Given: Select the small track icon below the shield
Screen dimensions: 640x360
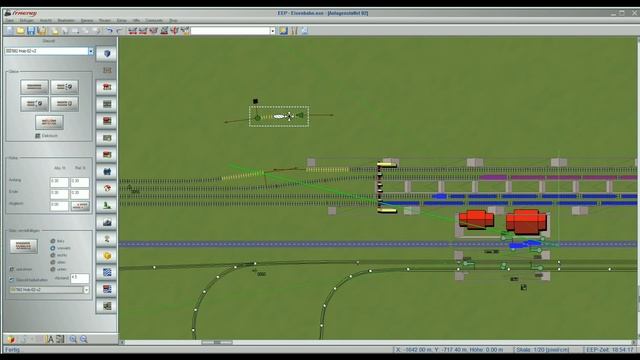Looking at the screenshot, I should click(107, 70).
